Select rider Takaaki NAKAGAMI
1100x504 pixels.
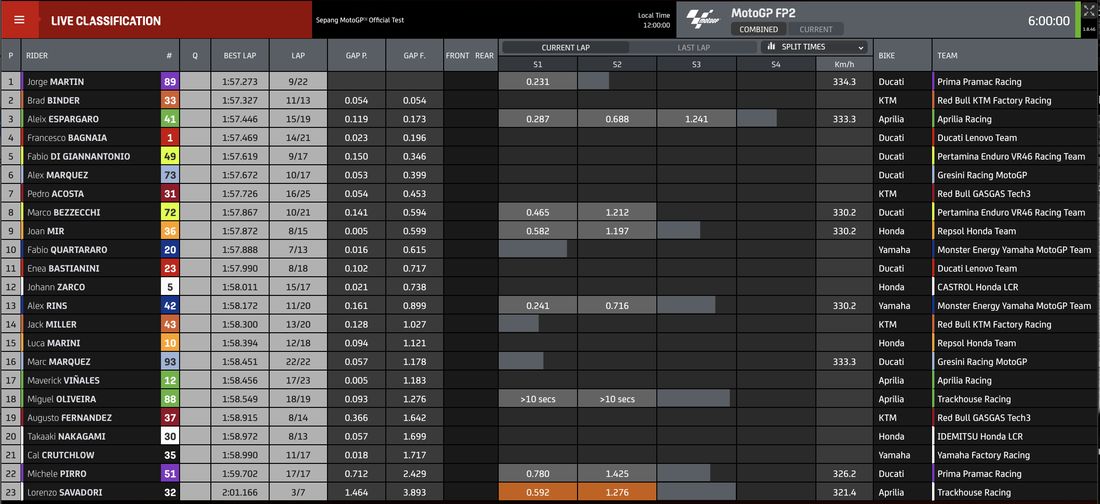(66, 437)
